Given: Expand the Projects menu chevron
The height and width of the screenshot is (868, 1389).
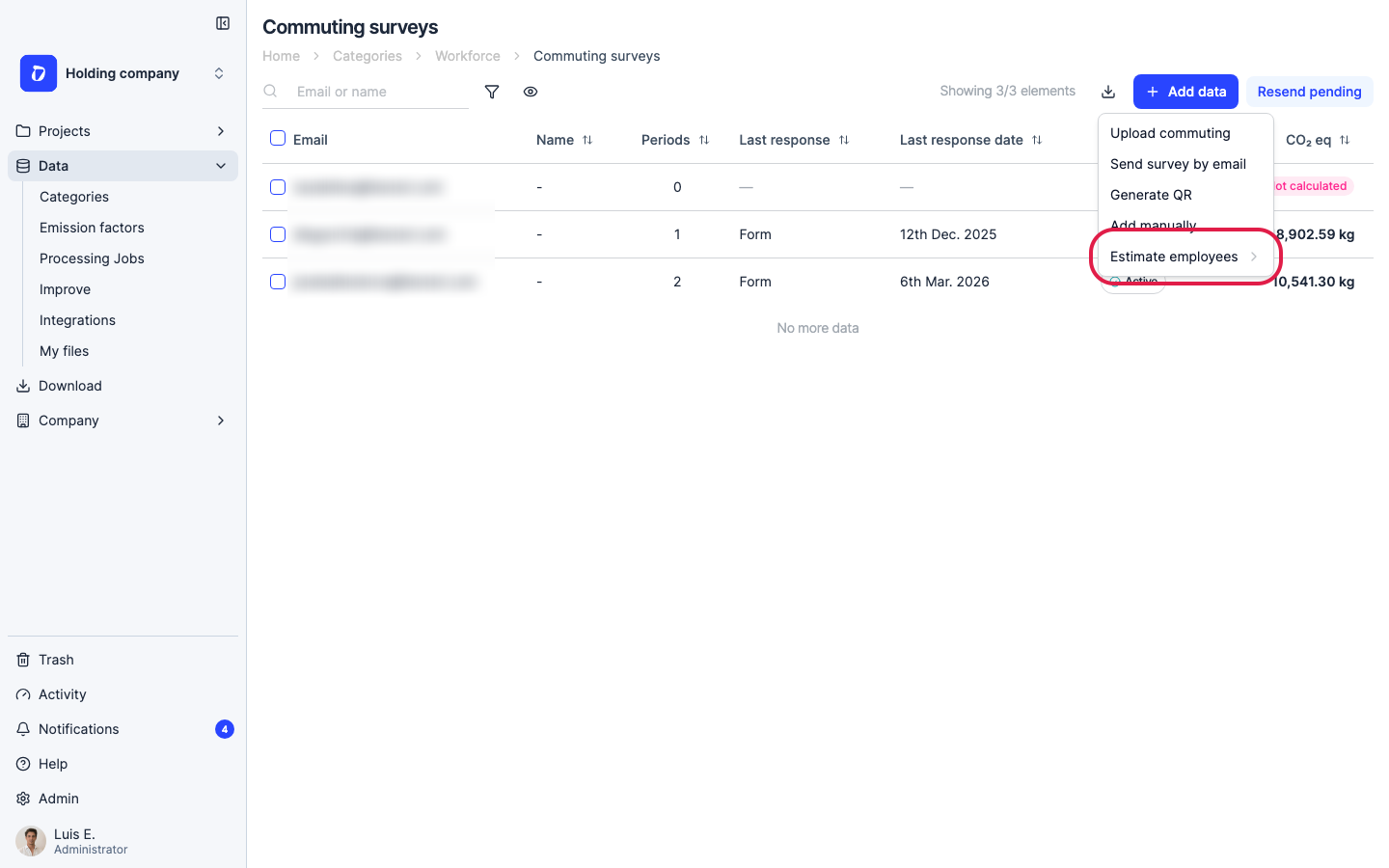Looking at the screenshot, I should tap(221, 131).
